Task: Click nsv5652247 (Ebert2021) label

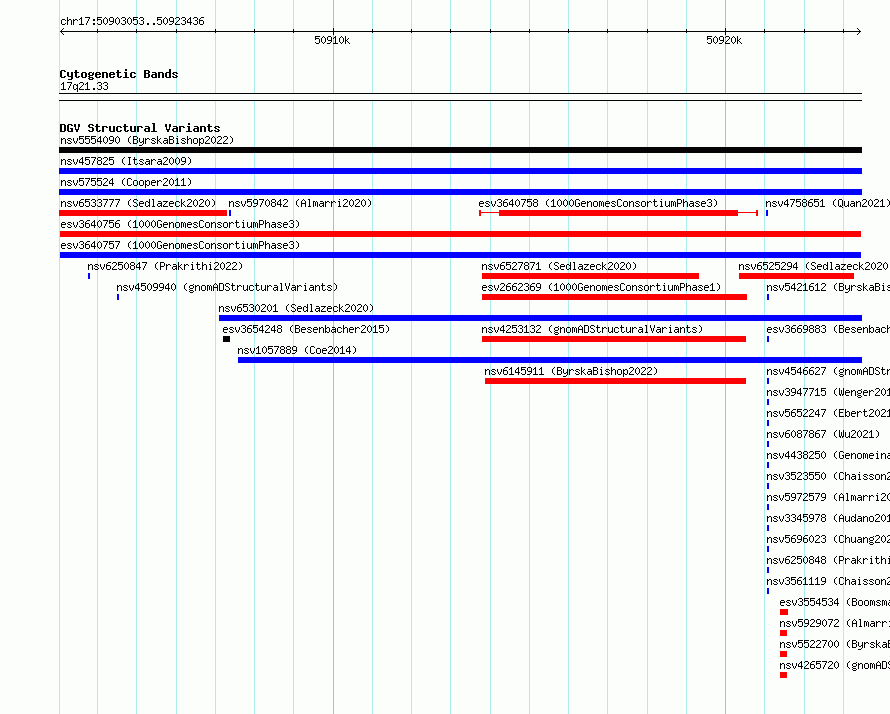Action: (x=828, y=413)
